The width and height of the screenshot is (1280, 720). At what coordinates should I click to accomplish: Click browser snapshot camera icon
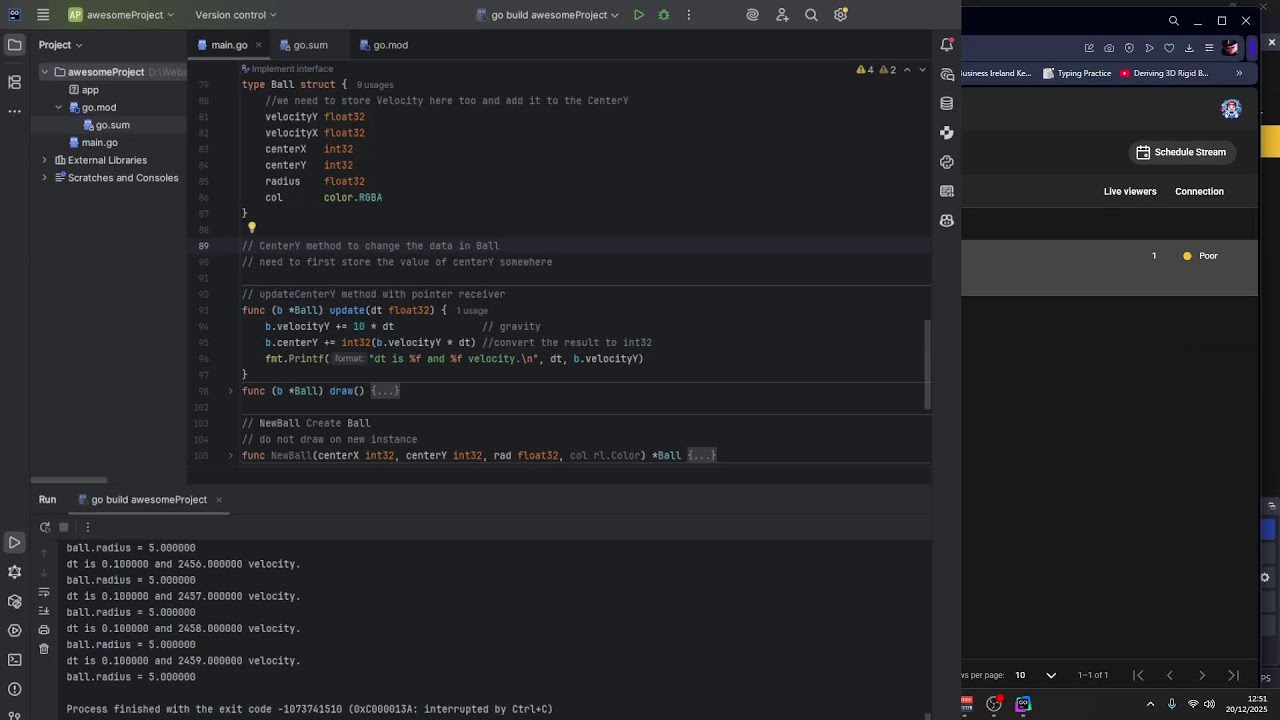[1109, 48]
